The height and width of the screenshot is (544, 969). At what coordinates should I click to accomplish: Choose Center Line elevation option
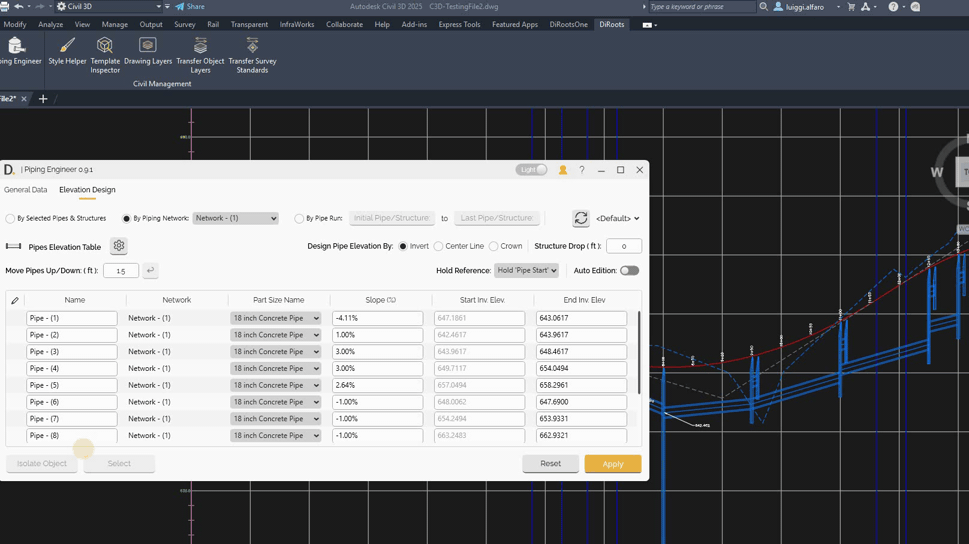439,246
